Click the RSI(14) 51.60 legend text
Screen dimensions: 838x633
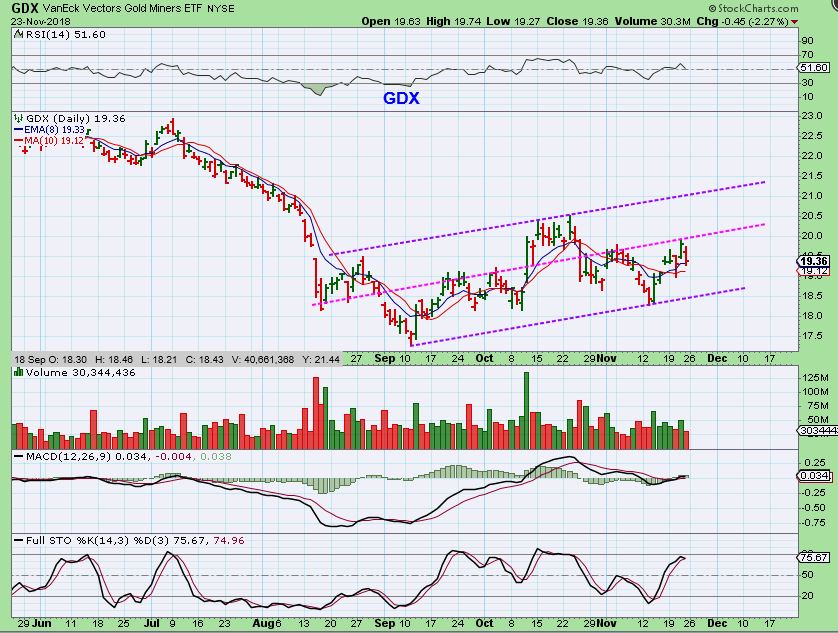coord(65,34)
